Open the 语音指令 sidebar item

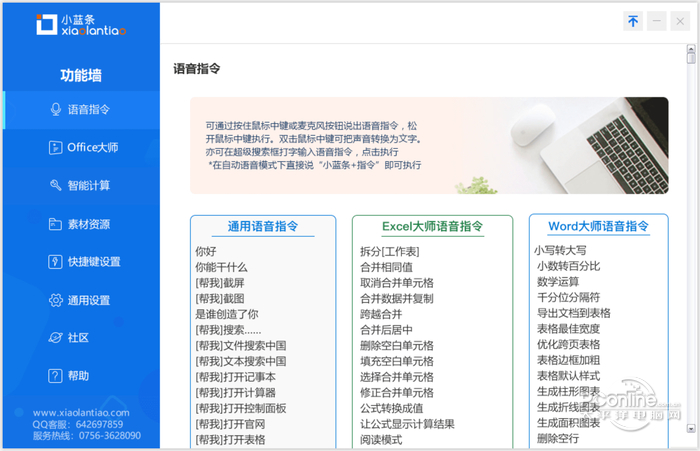click(81, 110)
